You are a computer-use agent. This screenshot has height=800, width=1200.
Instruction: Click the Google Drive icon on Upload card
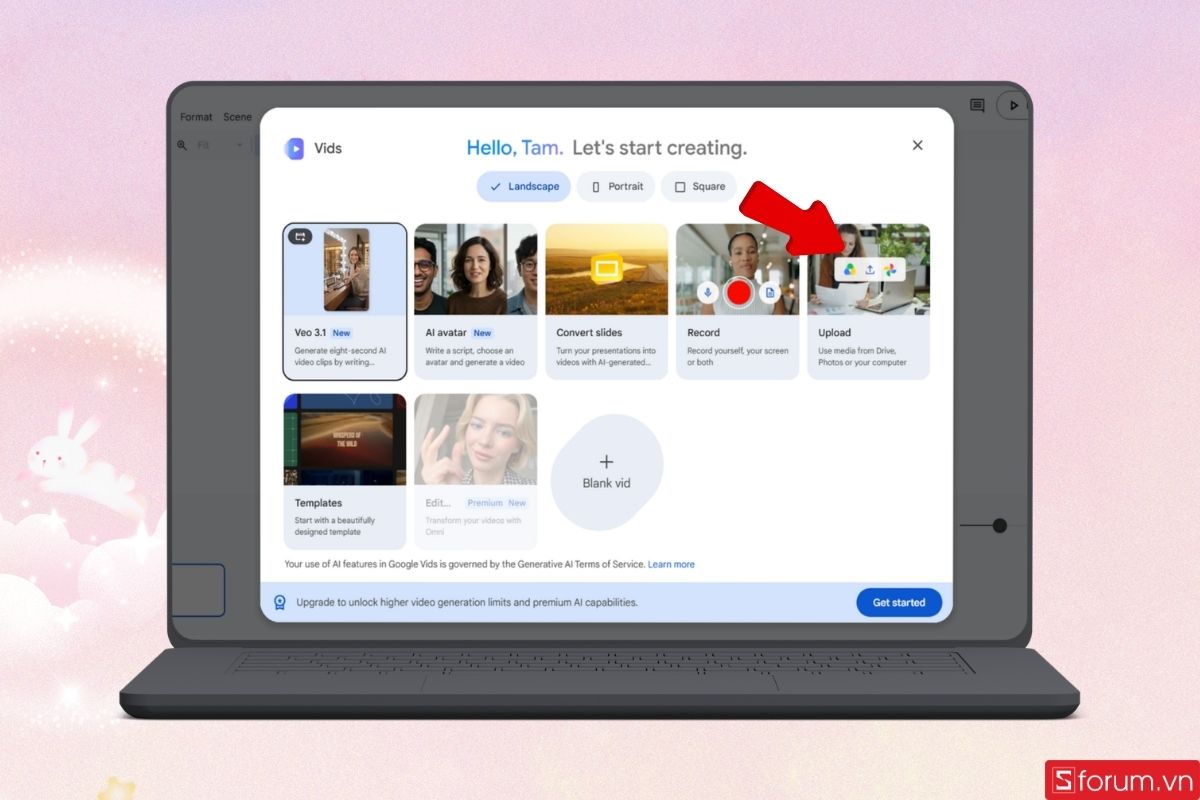coord(850,269)
